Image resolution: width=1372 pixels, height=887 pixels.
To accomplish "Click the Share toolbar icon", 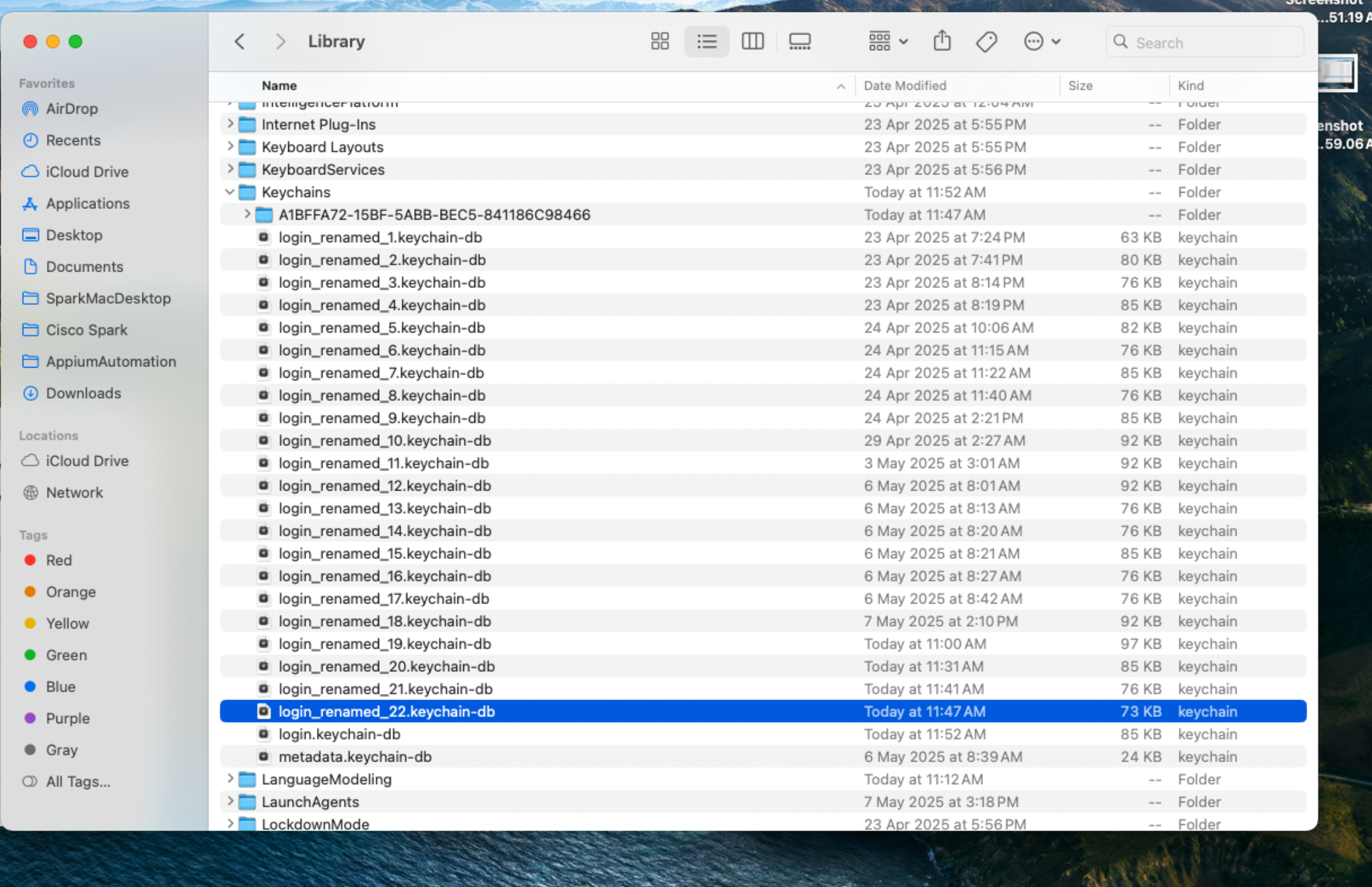I will pos(941,42).
